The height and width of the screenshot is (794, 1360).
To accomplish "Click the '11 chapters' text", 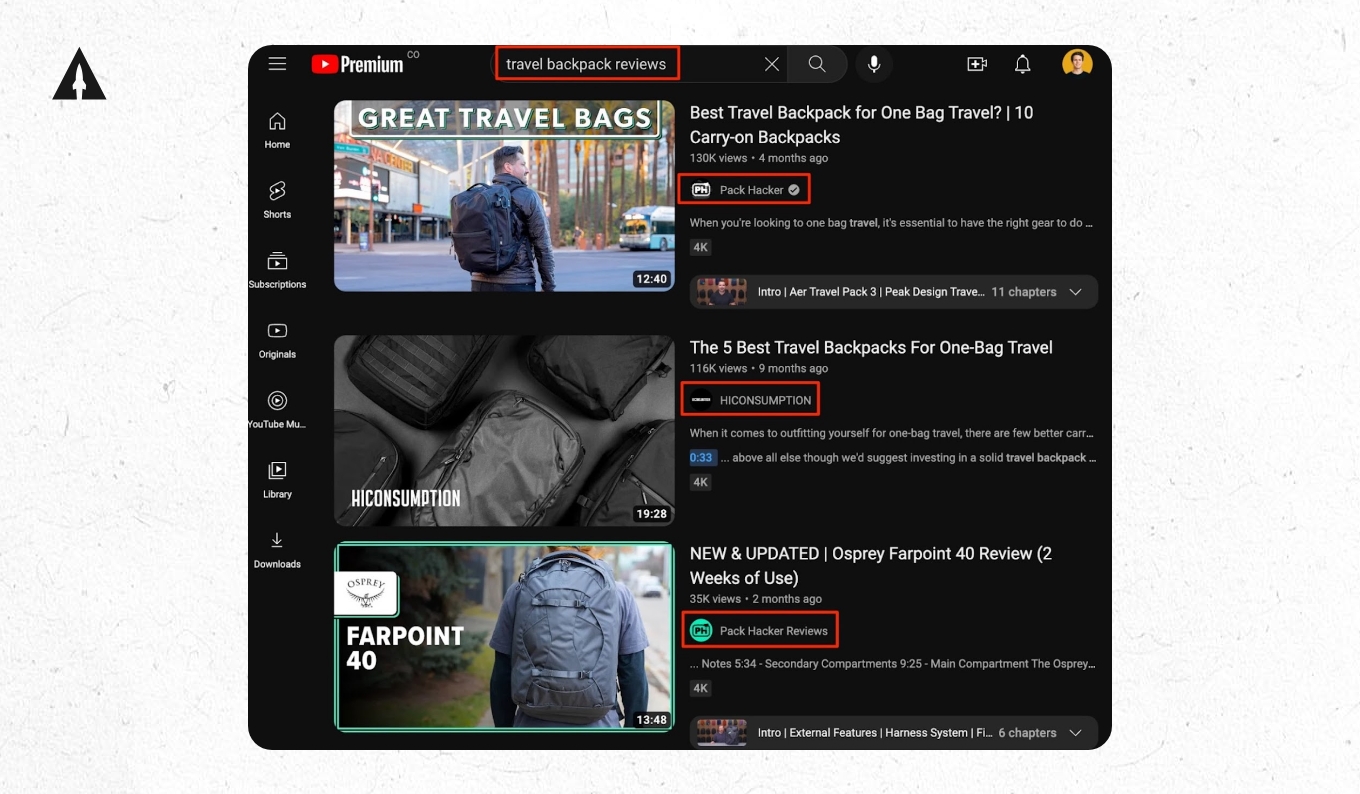I will click(1024, 292).
